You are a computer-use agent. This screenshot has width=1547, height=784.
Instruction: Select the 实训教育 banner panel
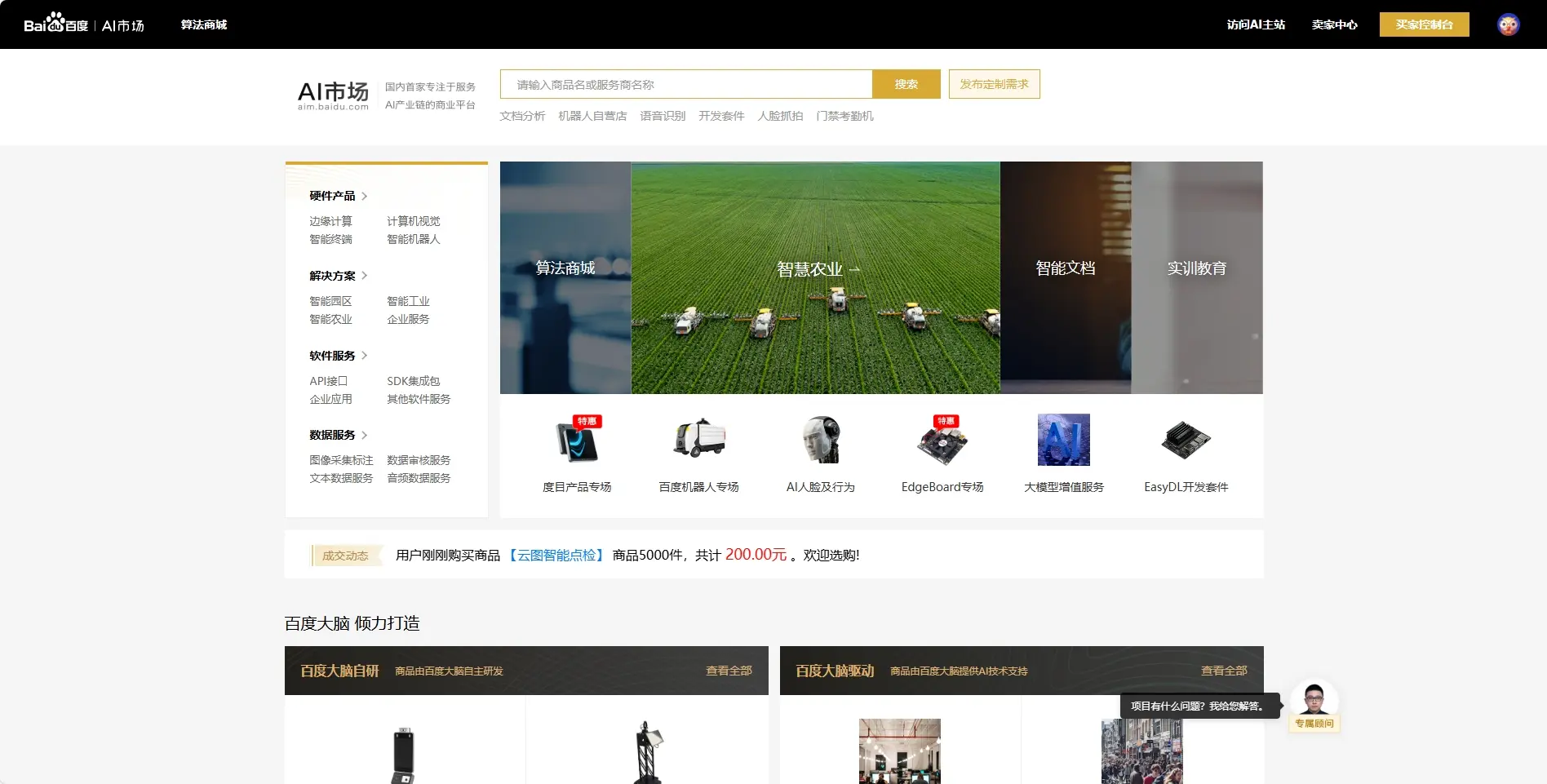point(1197,268)
